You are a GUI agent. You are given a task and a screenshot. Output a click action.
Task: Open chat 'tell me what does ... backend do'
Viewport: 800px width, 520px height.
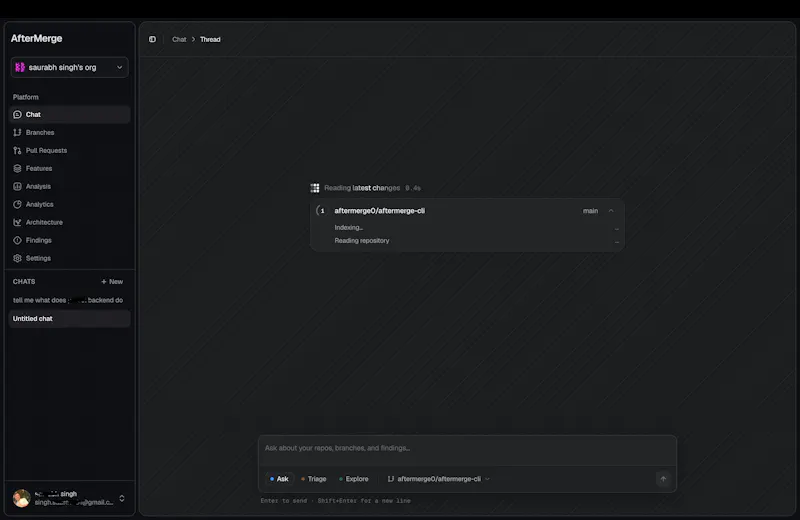[x=68, y=300]
